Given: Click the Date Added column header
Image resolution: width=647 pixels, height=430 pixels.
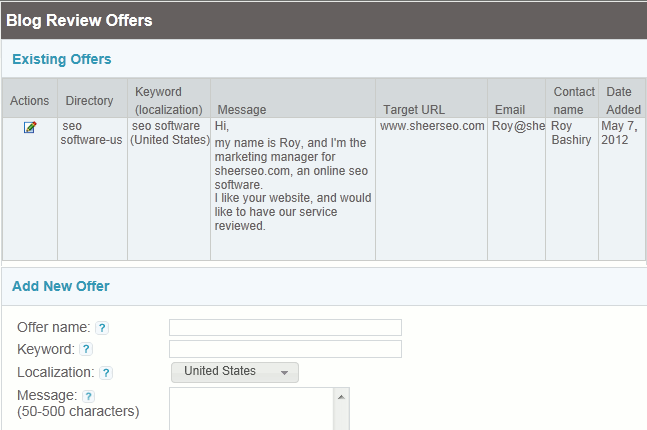Looking at the screenshot, I should coord(623,100).
